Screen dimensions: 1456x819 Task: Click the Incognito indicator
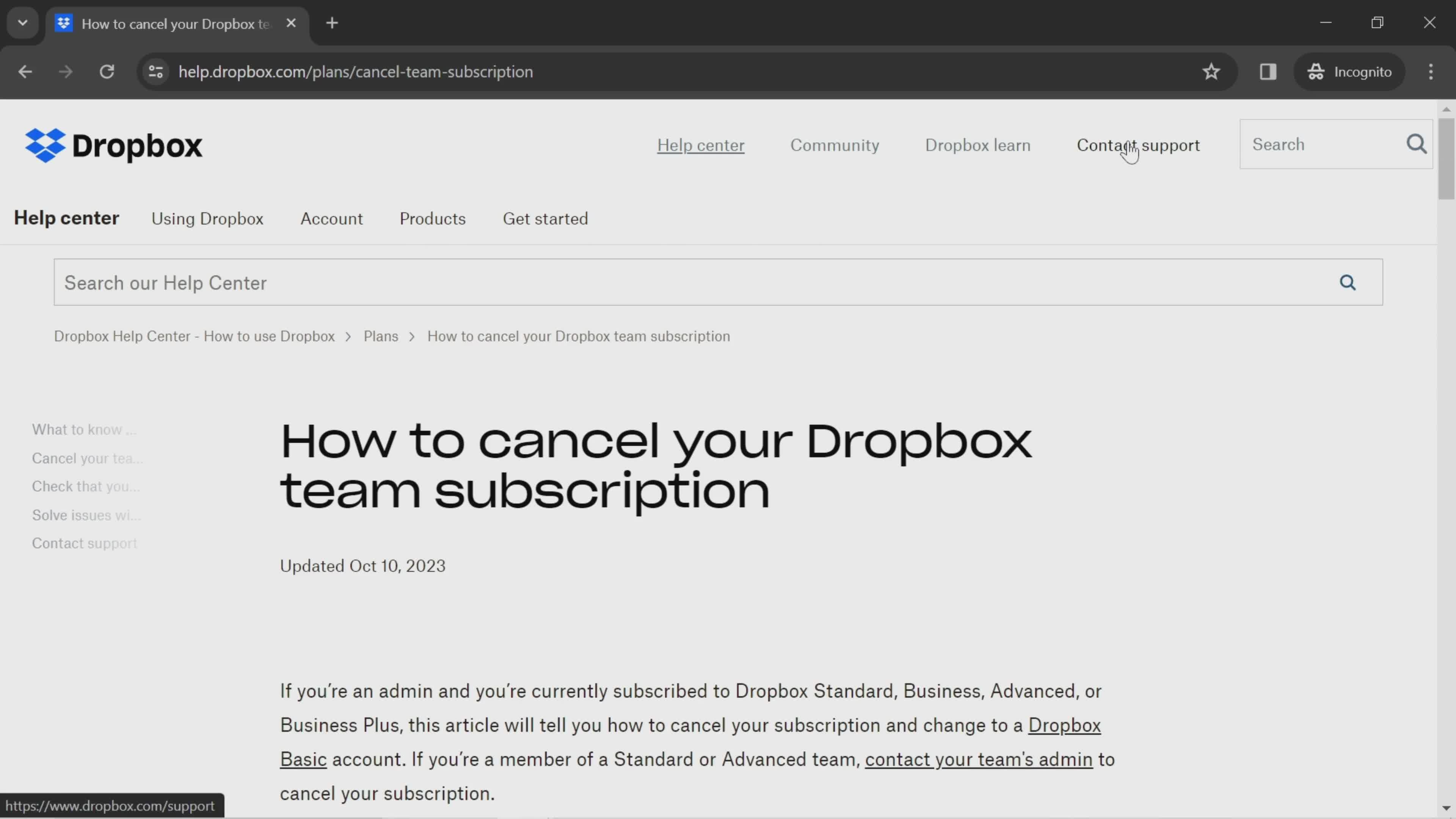(x=1349, y=72)
